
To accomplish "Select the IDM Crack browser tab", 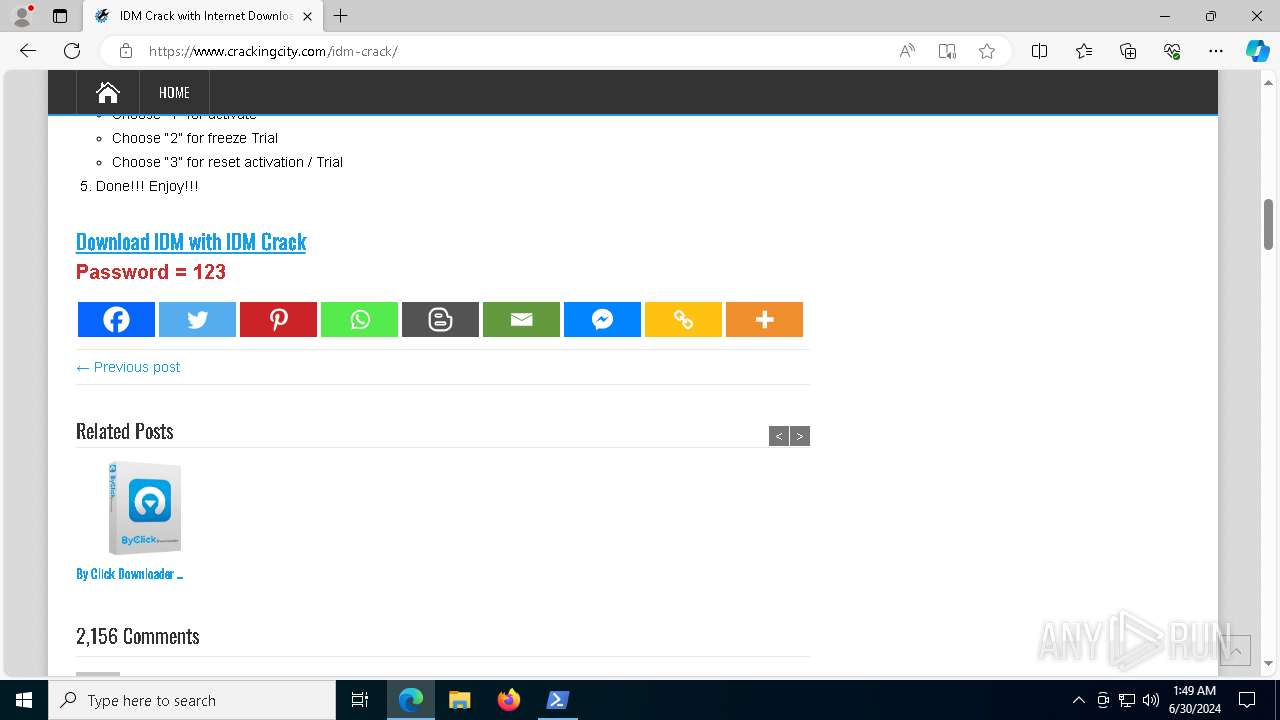I will pyautogui.click(x=204, y=16).
